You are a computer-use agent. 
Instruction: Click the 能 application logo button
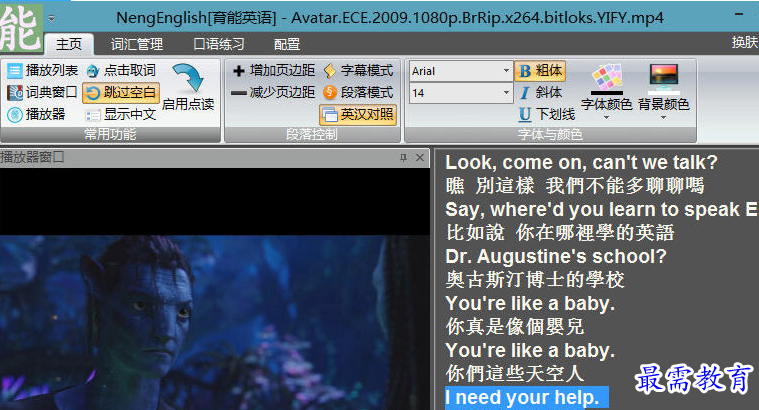point(21,27)
